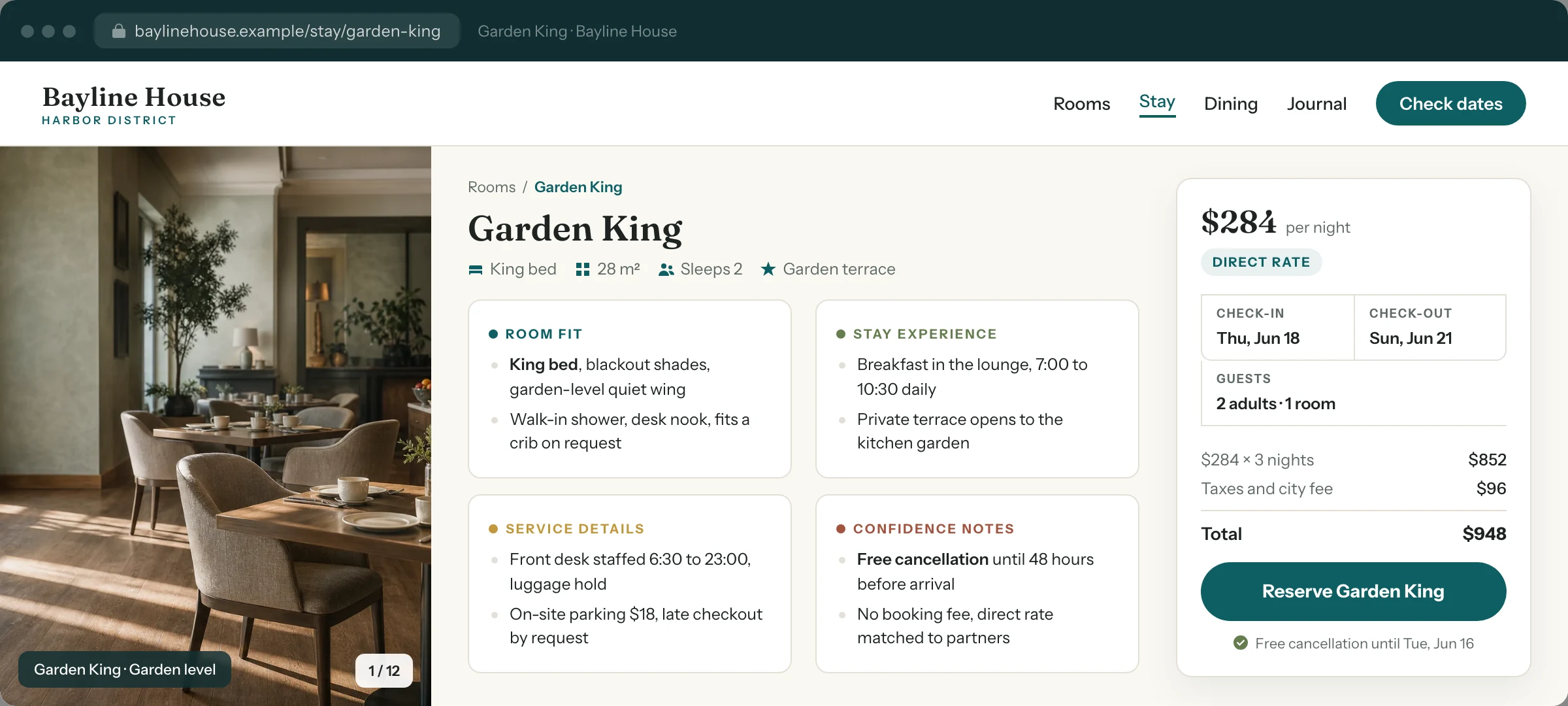
Task: Go to Rooms breadcrumb link
Action: (x=491, y=187)
